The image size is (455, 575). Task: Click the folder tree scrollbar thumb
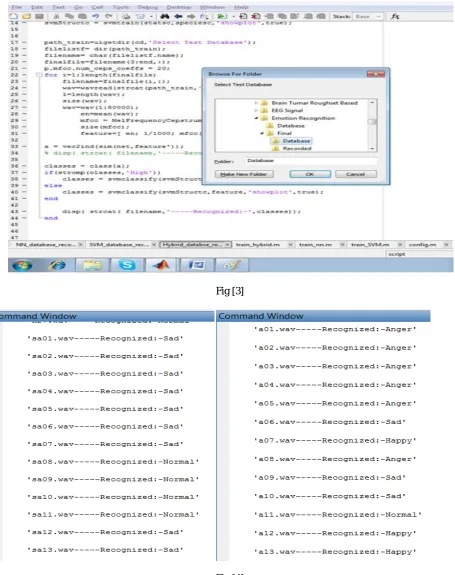pyautogui.click(x=372, y=122)
